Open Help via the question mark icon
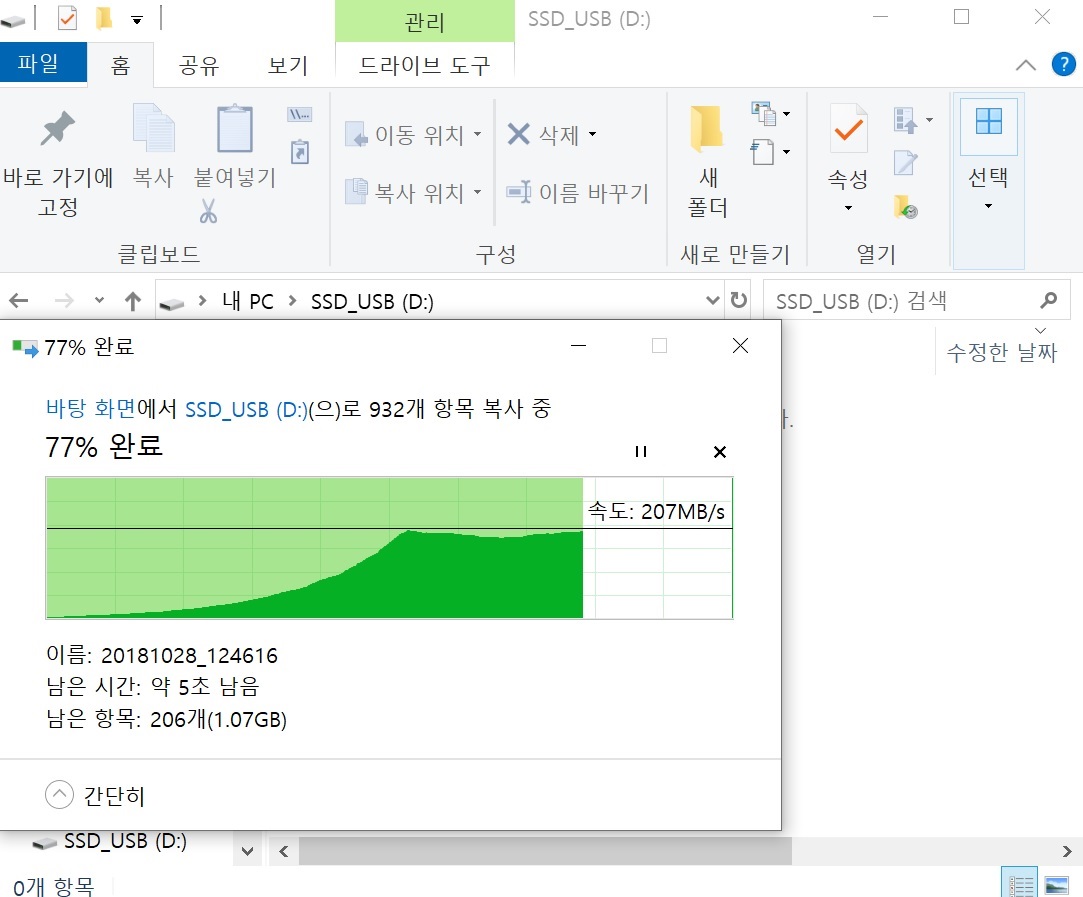 click(x=1064, y=65)
